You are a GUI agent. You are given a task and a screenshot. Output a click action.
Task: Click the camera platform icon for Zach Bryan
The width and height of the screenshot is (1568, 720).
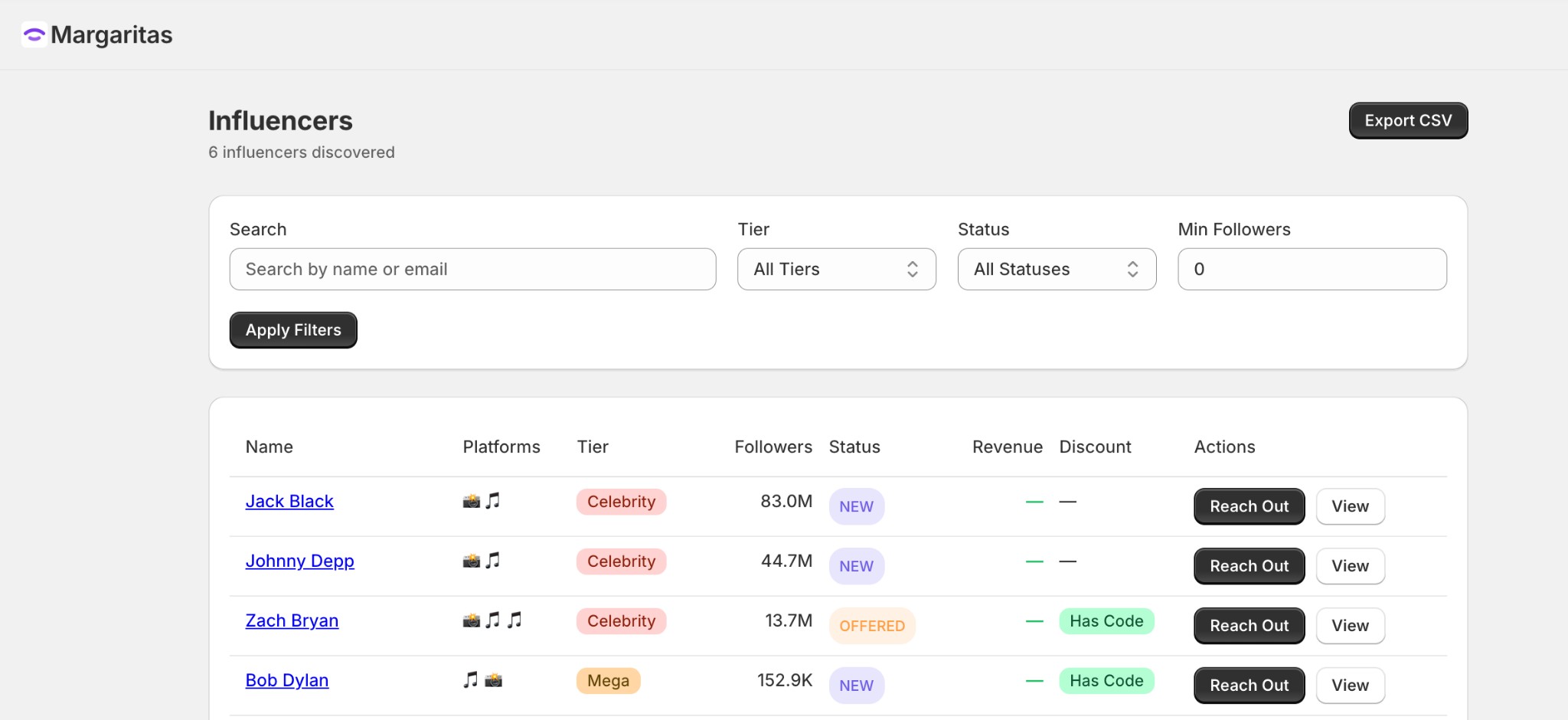pyautogui.click(x=472, y=620)
